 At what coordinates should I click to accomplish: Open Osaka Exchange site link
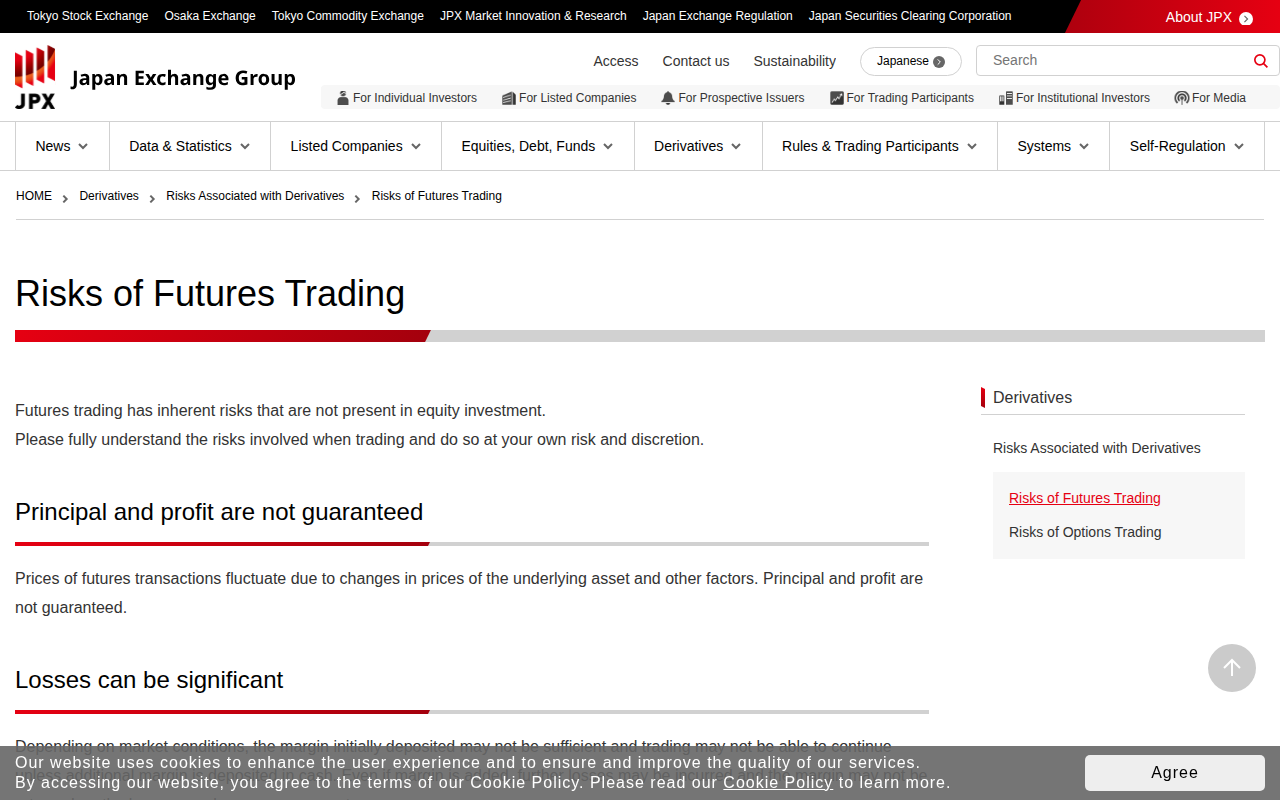click(x=210, y=16)
